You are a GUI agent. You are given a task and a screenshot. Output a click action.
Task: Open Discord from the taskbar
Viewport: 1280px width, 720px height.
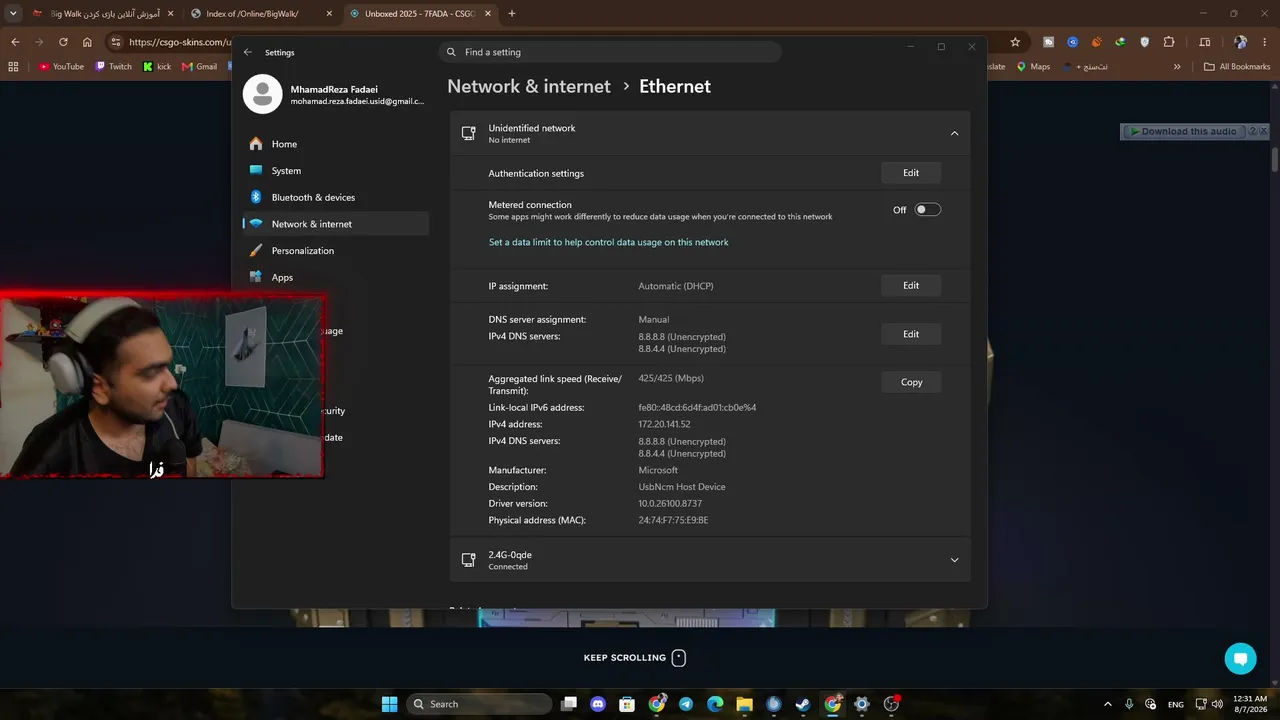(x=598, y=704)
